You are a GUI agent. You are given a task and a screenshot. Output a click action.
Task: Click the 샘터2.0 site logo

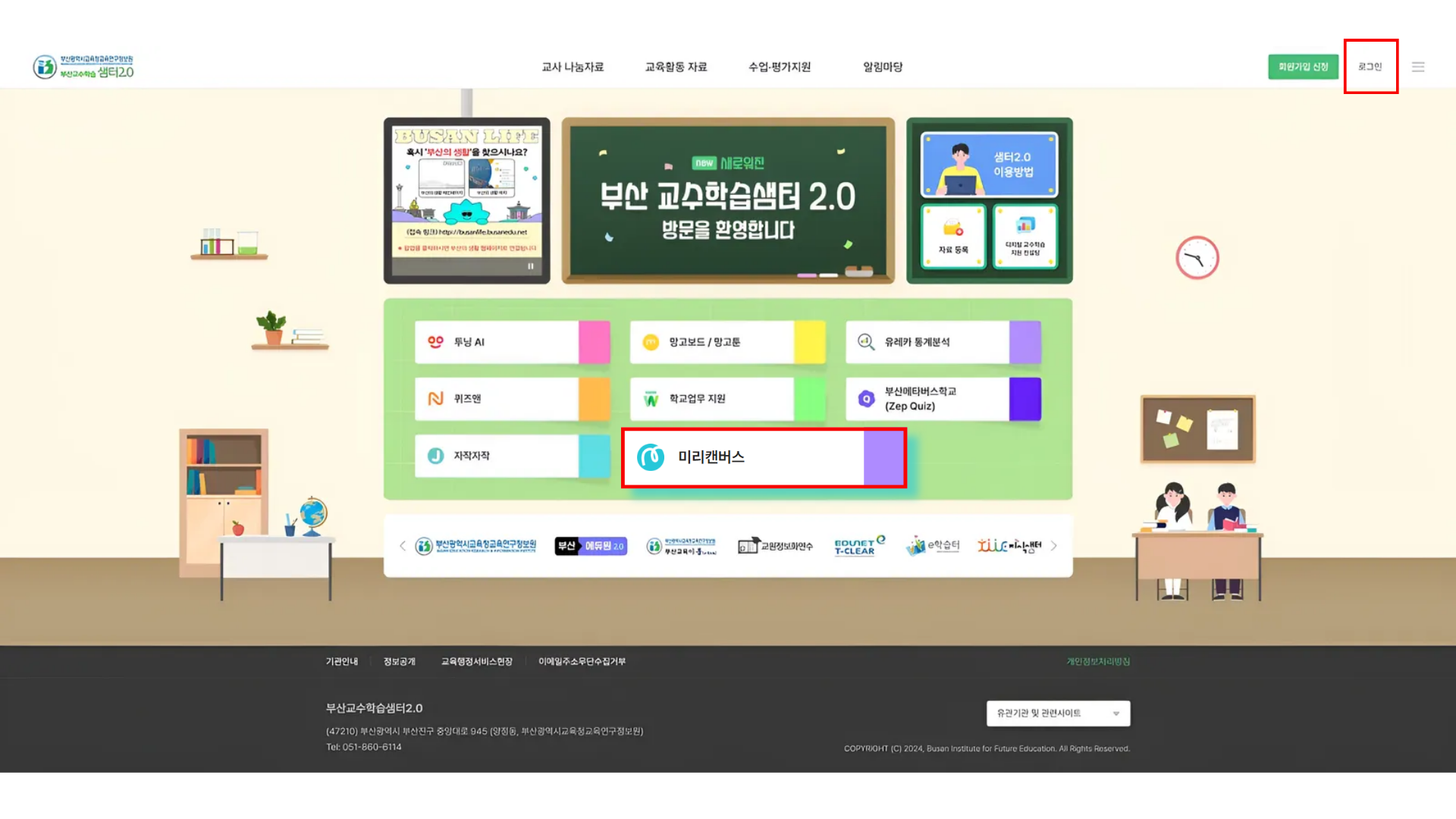click(83, 67)
